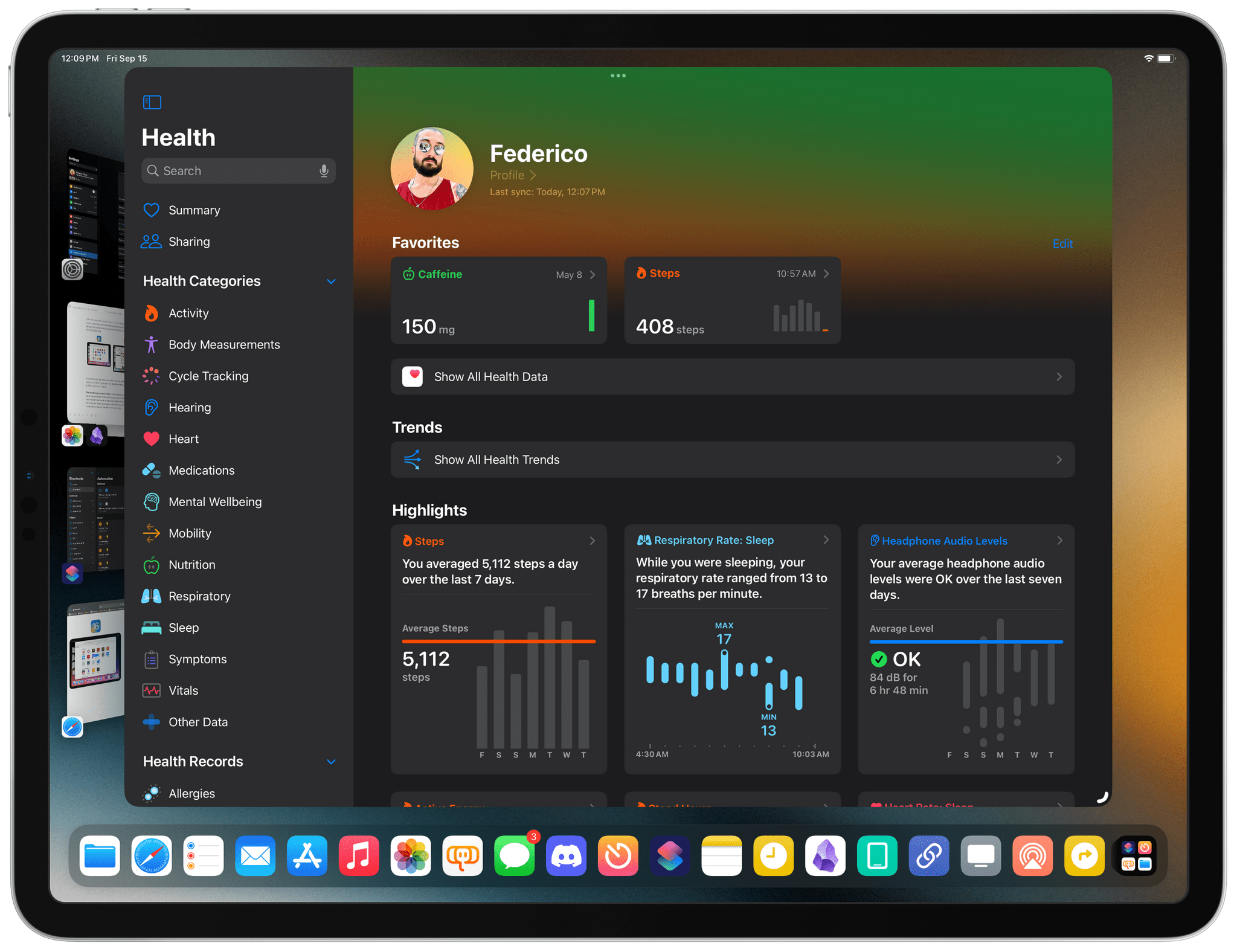The image size is (1237, 952).
Task: Open the Steps favorite card showing 408 steps
Action: [732, 300]
